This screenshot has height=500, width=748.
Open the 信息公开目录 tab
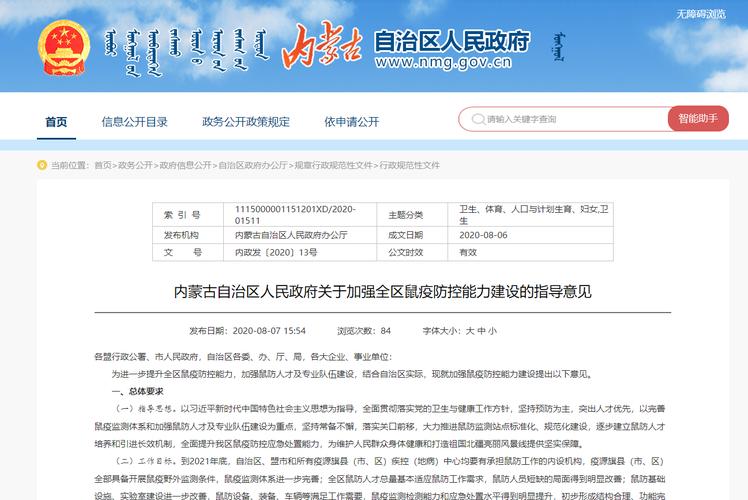click(135, 122)
